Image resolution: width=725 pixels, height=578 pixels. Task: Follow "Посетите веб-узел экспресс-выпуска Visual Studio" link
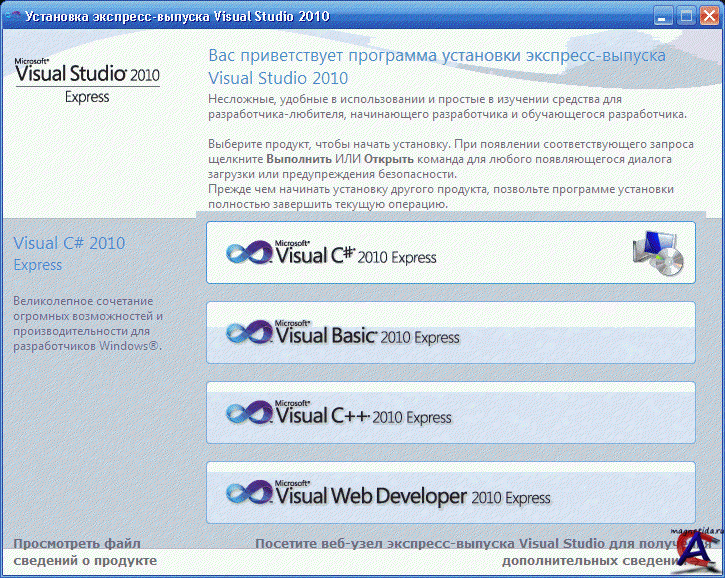pos(460,544)
